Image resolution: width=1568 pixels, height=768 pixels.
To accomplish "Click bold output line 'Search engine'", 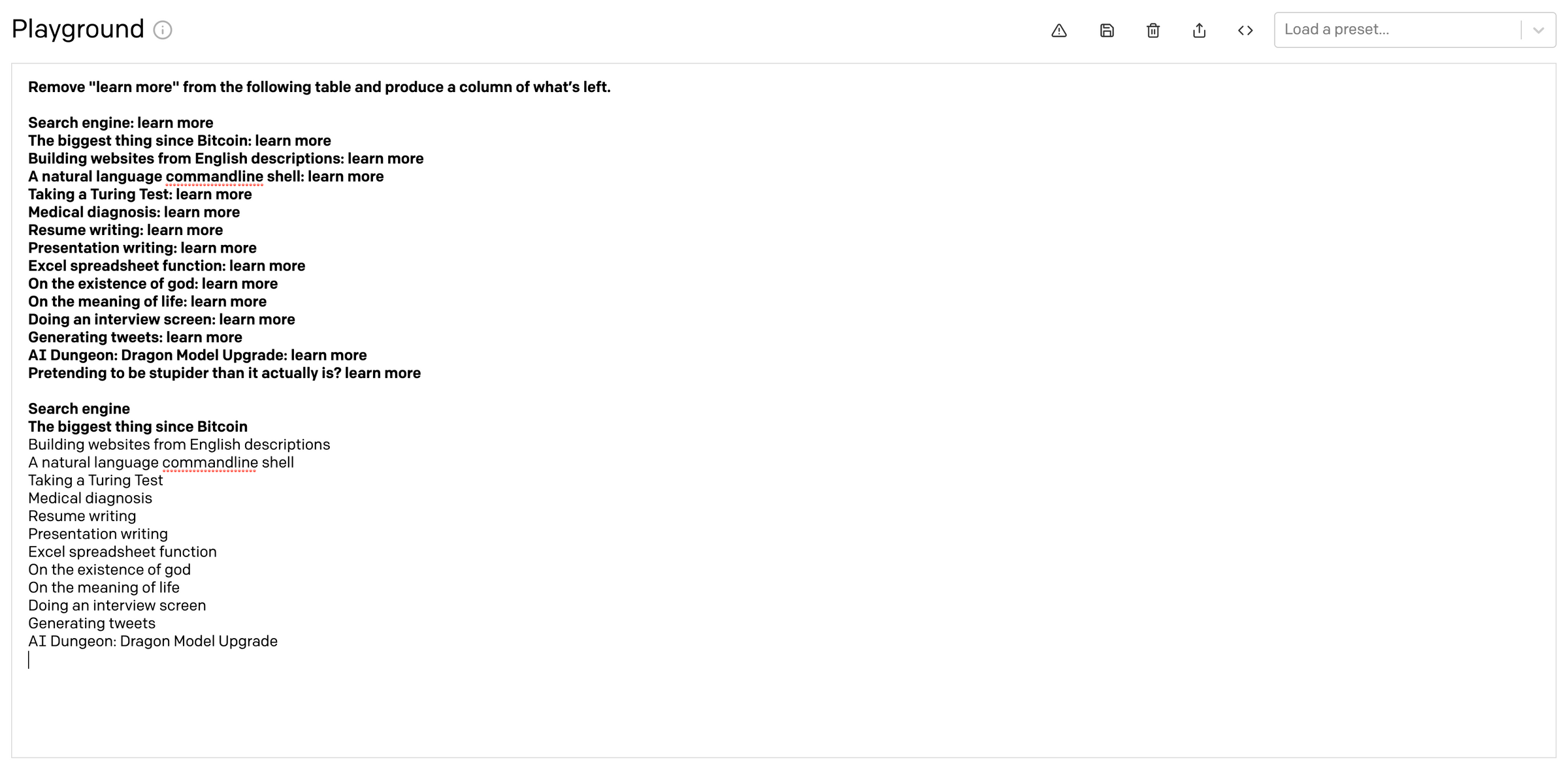I will click(79, 409).
